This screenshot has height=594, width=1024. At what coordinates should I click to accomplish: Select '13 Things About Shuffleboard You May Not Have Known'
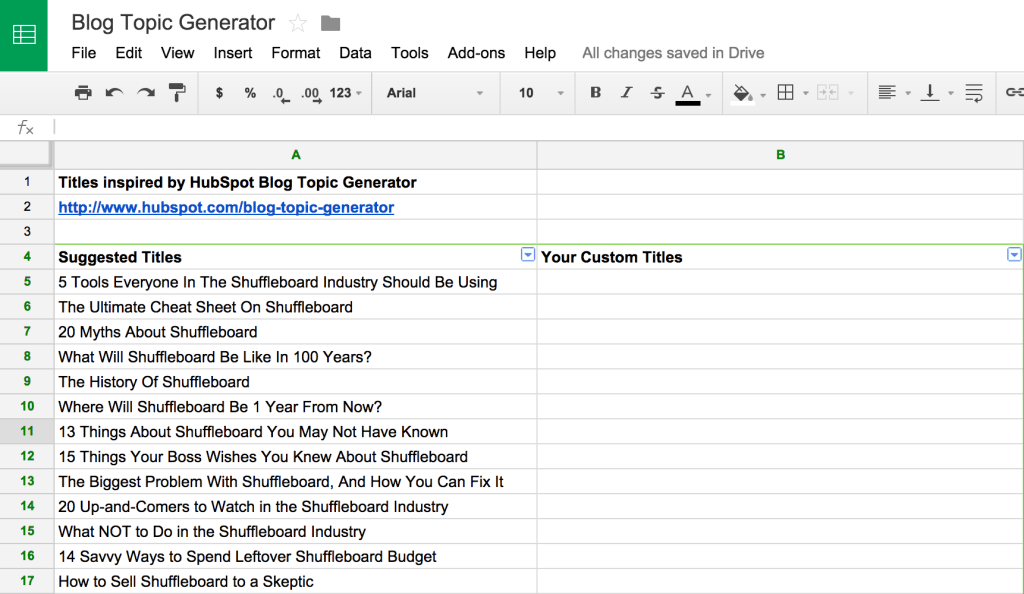click(296, 431)
